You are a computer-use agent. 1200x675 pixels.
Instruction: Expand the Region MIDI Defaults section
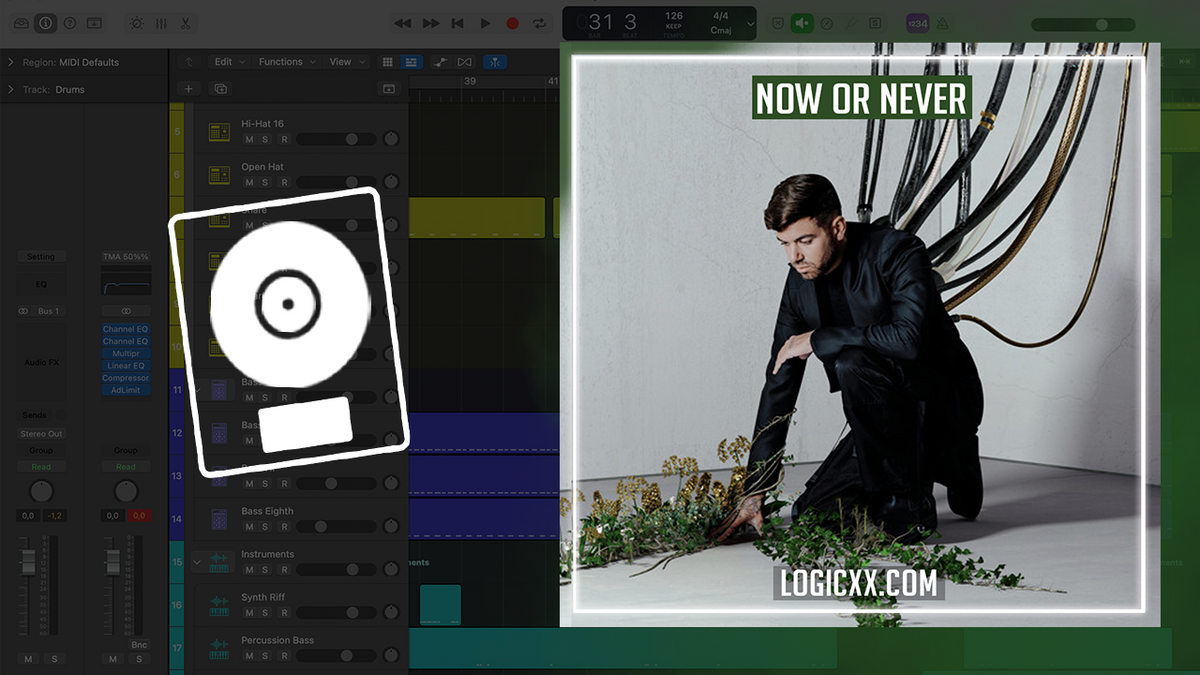pyautogui.click(x=11, y=62)
